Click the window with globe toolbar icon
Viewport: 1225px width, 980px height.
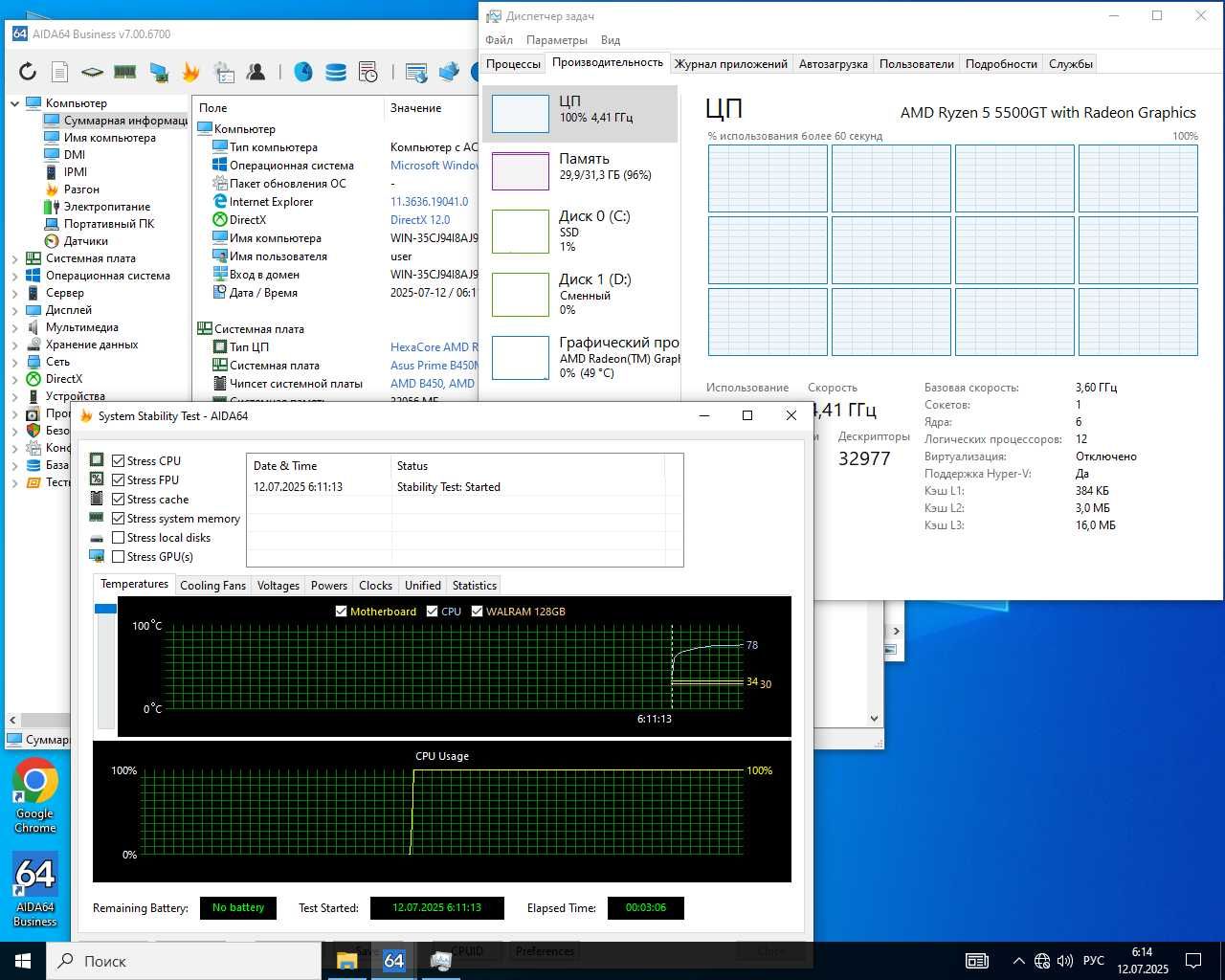click(416, 71)
